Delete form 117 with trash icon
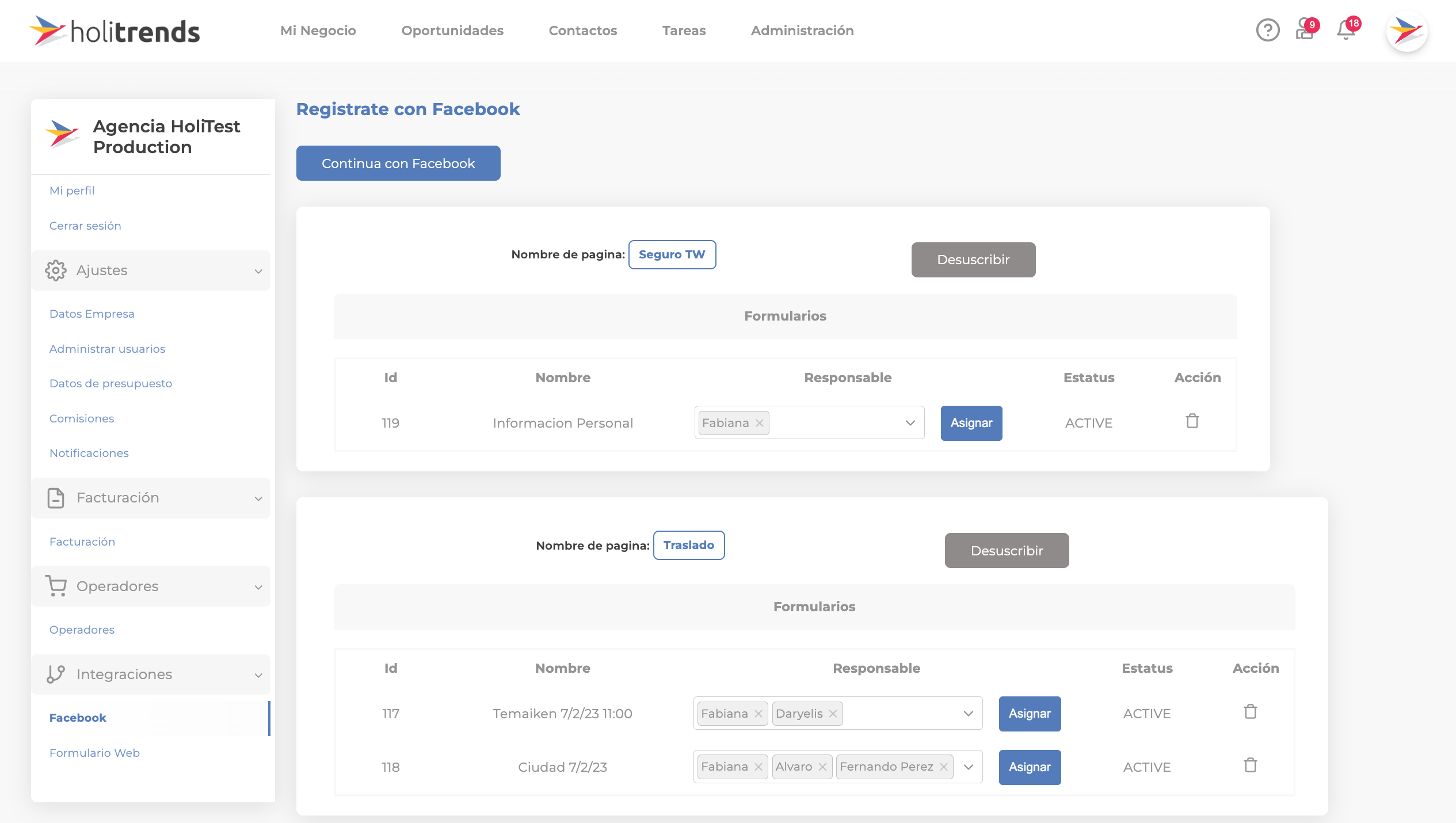 tap(1250, 712)
